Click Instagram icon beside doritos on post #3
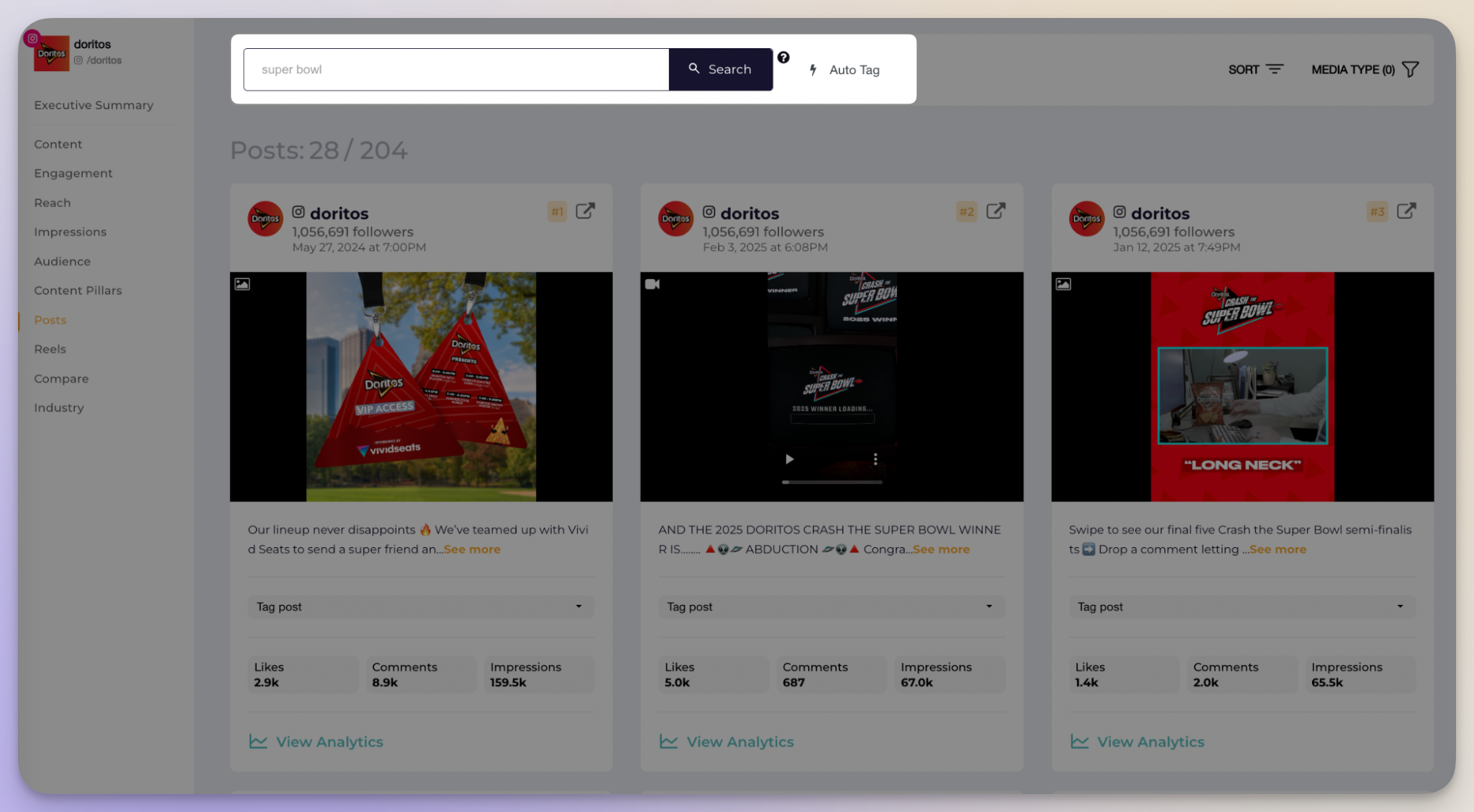This screenshot has height=812, width=1474. (1120, 212)
